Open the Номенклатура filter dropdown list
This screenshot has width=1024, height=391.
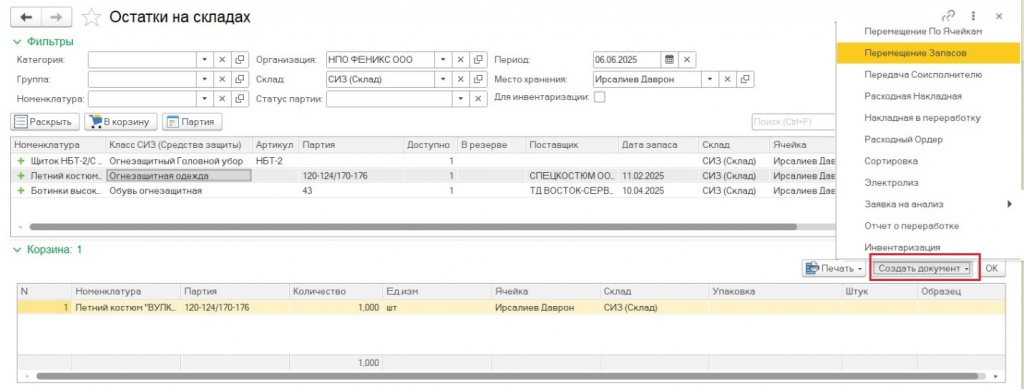pos(204,99)
